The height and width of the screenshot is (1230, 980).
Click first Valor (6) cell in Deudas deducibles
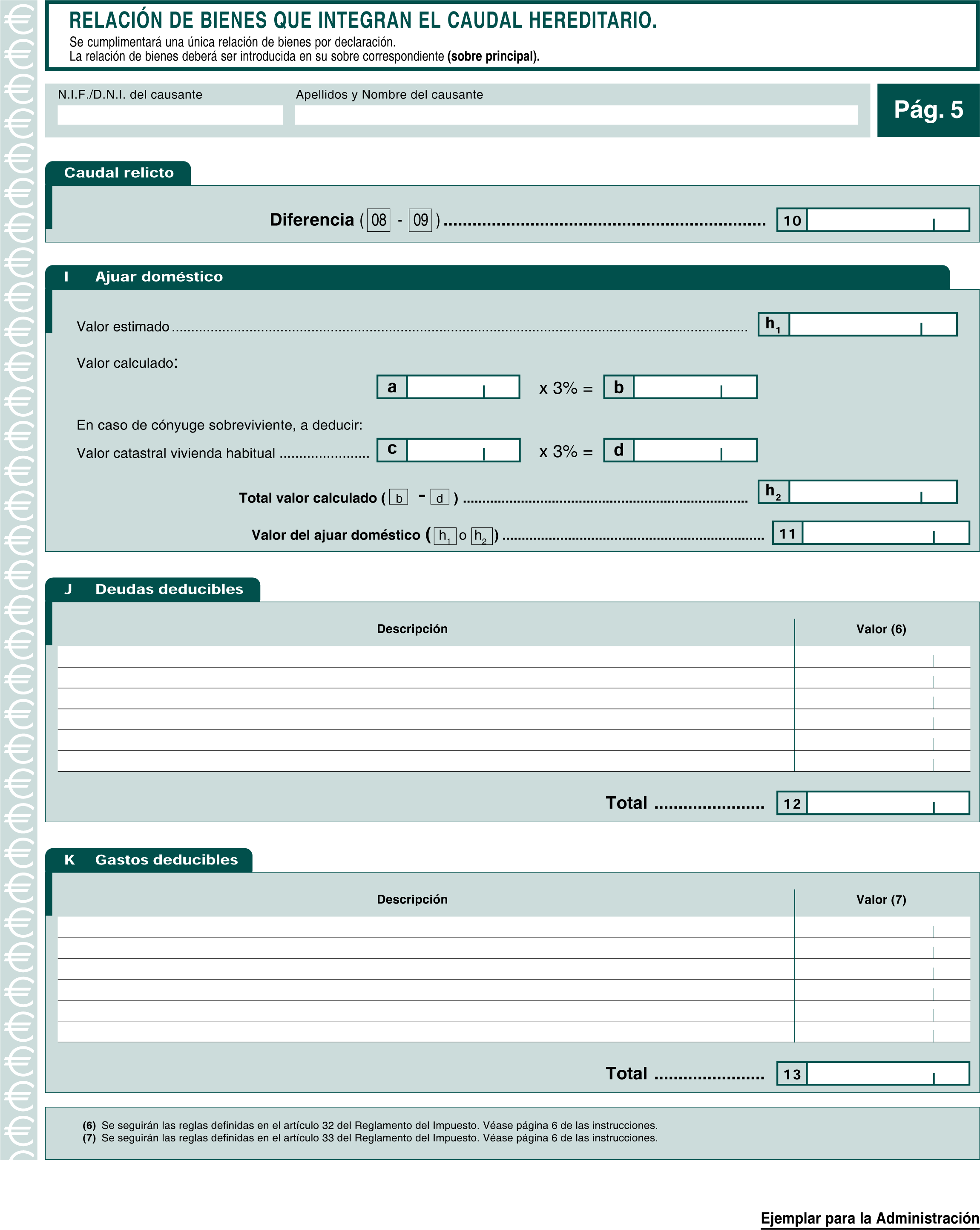pyautogui.click(x=882, y=657)
